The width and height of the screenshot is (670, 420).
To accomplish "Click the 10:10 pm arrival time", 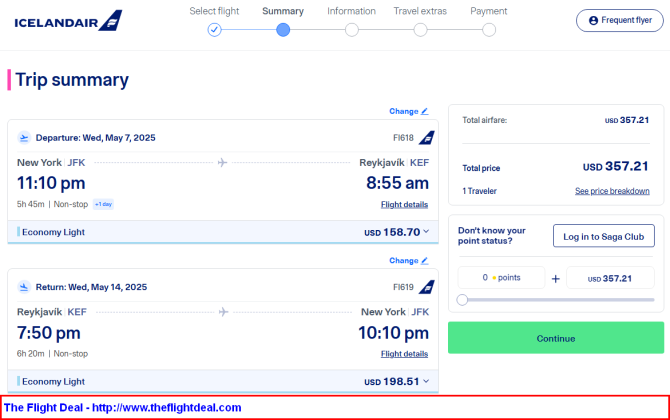I will (x=394, y=333).
